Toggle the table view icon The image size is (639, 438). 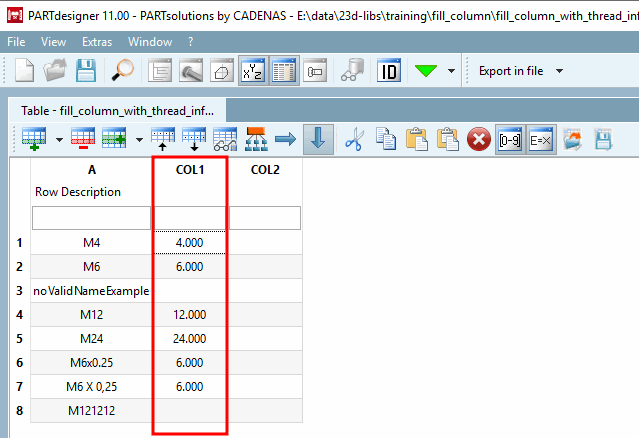pos(284,70)
